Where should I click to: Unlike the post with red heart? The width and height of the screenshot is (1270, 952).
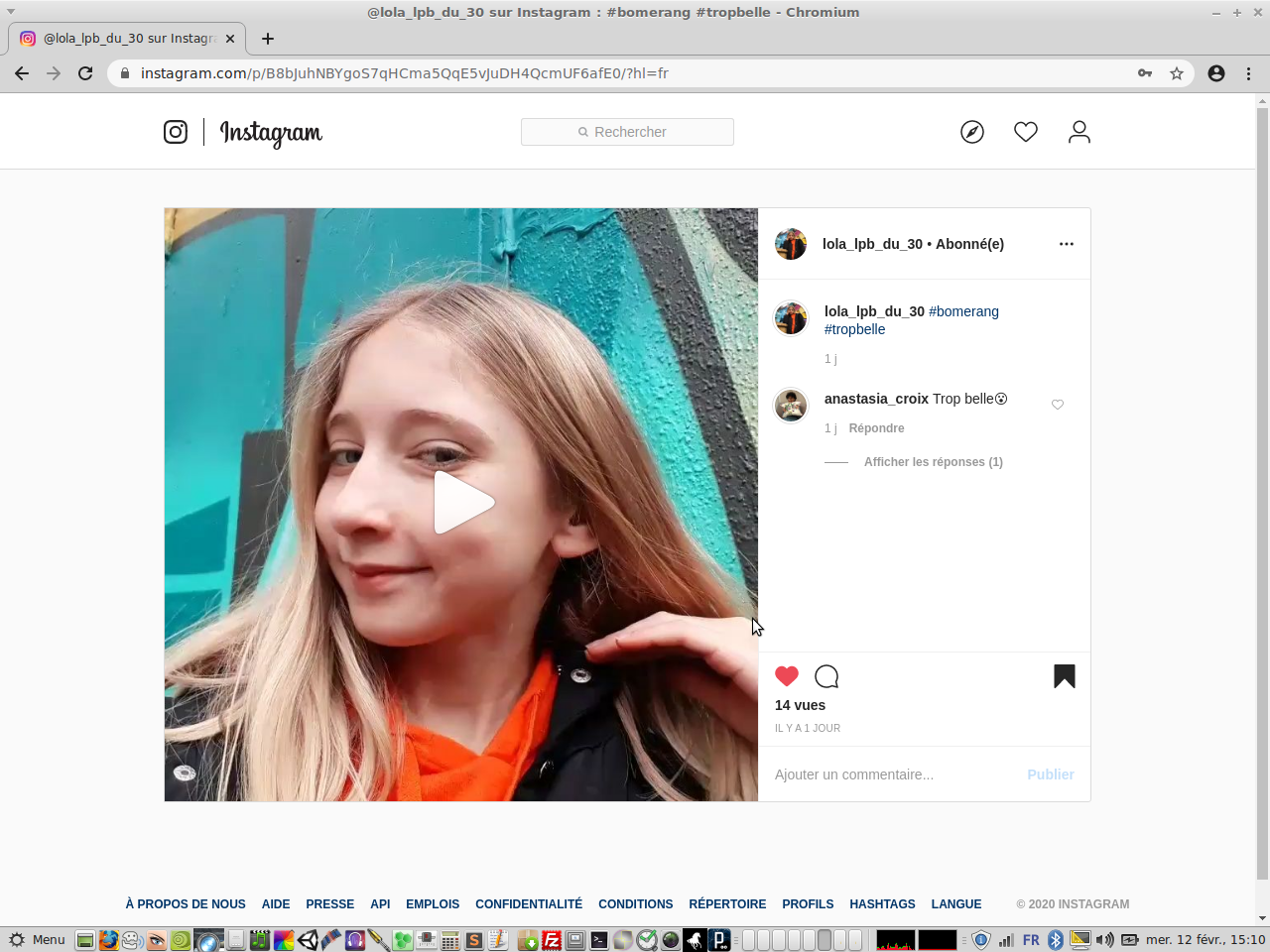tap(787, 676)
